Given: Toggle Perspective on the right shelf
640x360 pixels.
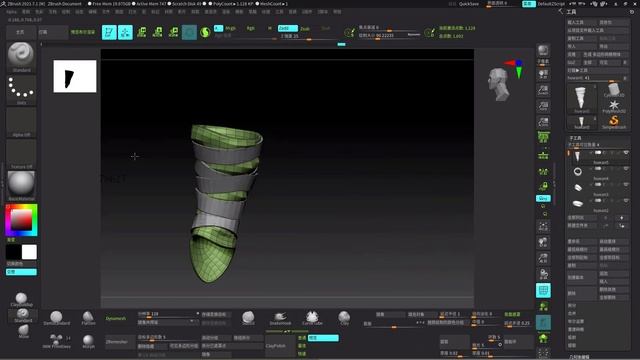Looking at the screenshot, I should 543,138.
